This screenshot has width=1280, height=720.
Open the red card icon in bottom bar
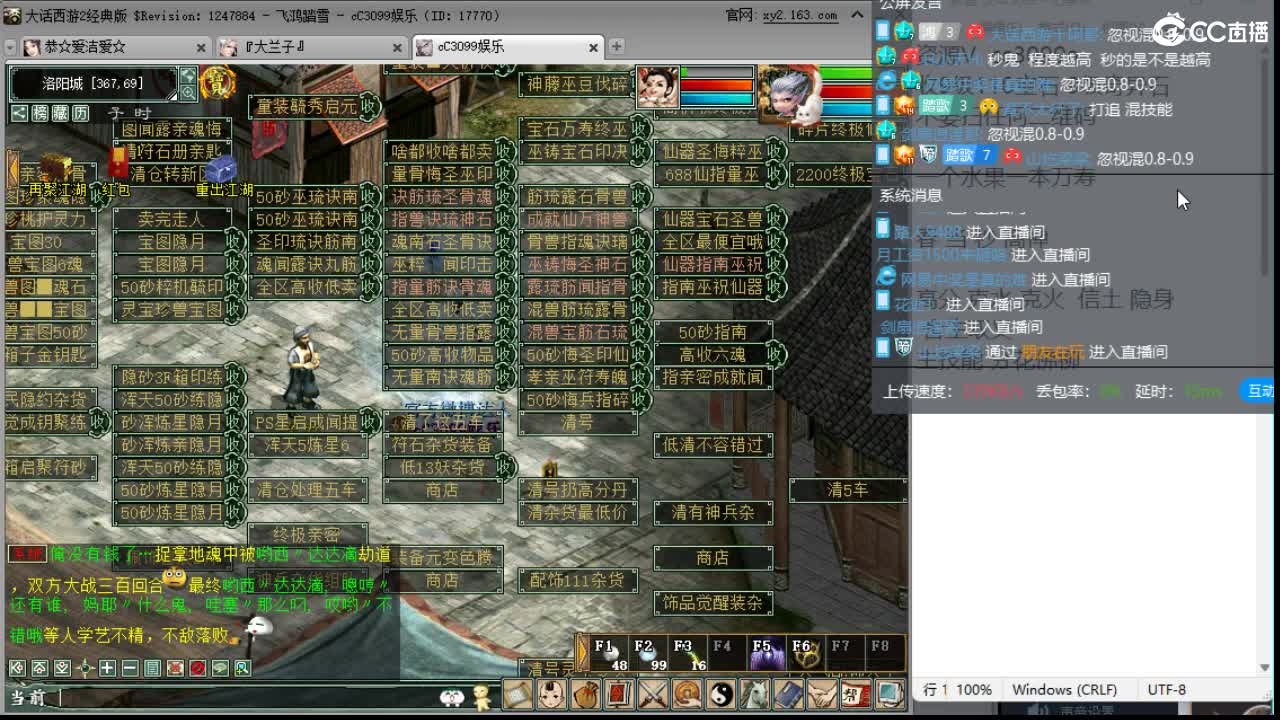click(x=618, y=693)
